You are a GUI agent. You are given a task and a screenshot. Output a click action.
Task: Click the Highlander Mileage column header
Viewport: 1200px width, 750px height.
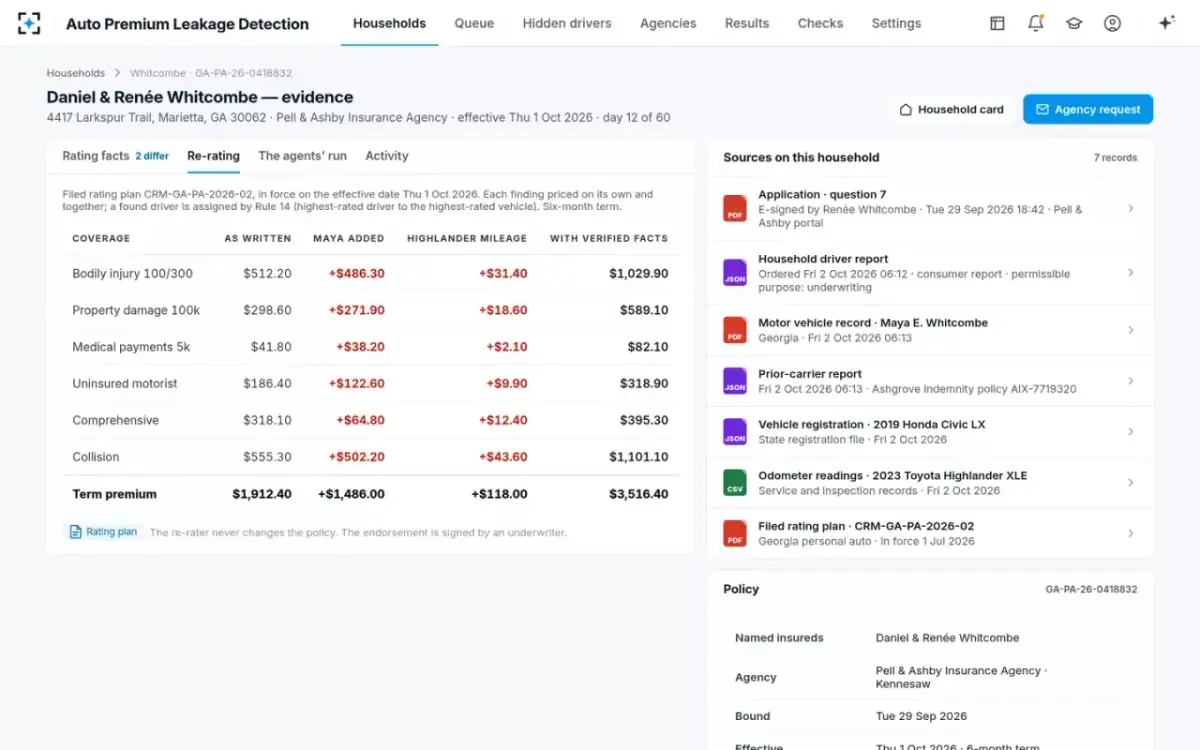467,238
